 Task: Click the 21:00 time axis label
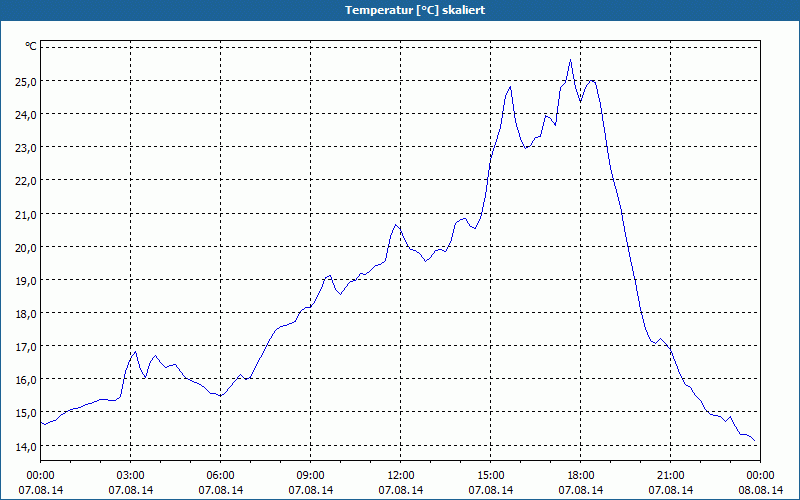670,476
